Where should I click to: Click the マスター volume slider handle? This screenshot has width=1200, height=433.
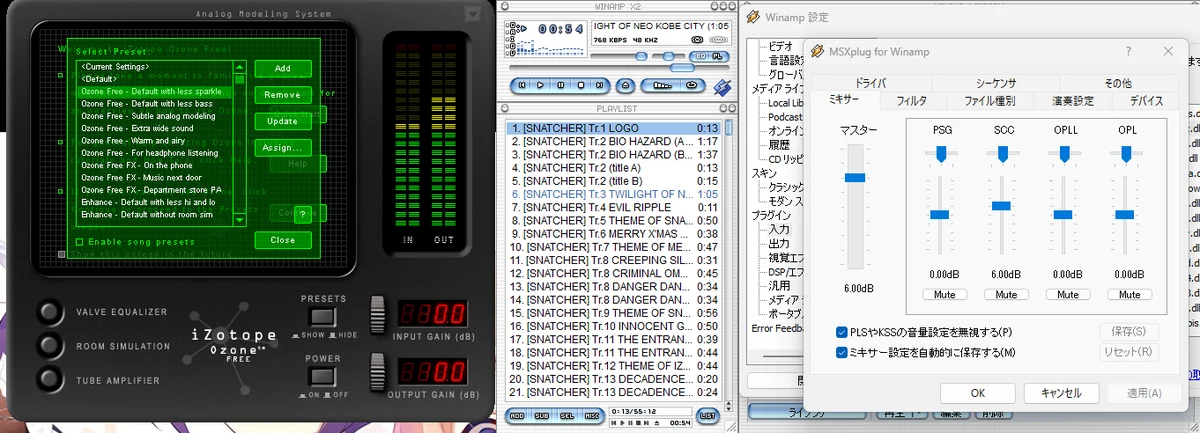[854, 177]
